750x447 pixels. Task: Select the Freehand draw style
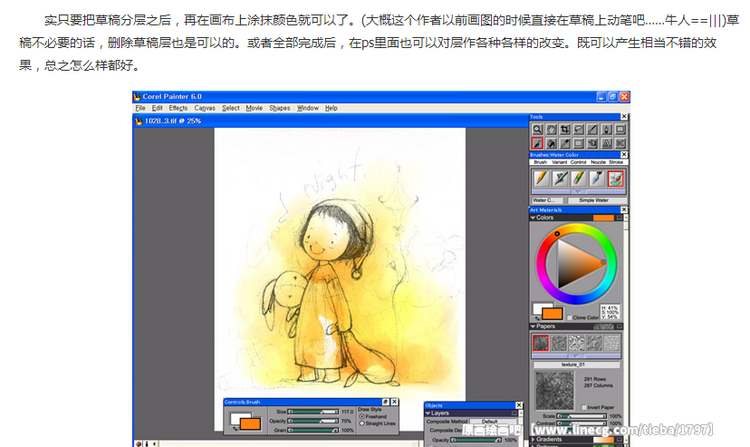click(x=362, y=416)
